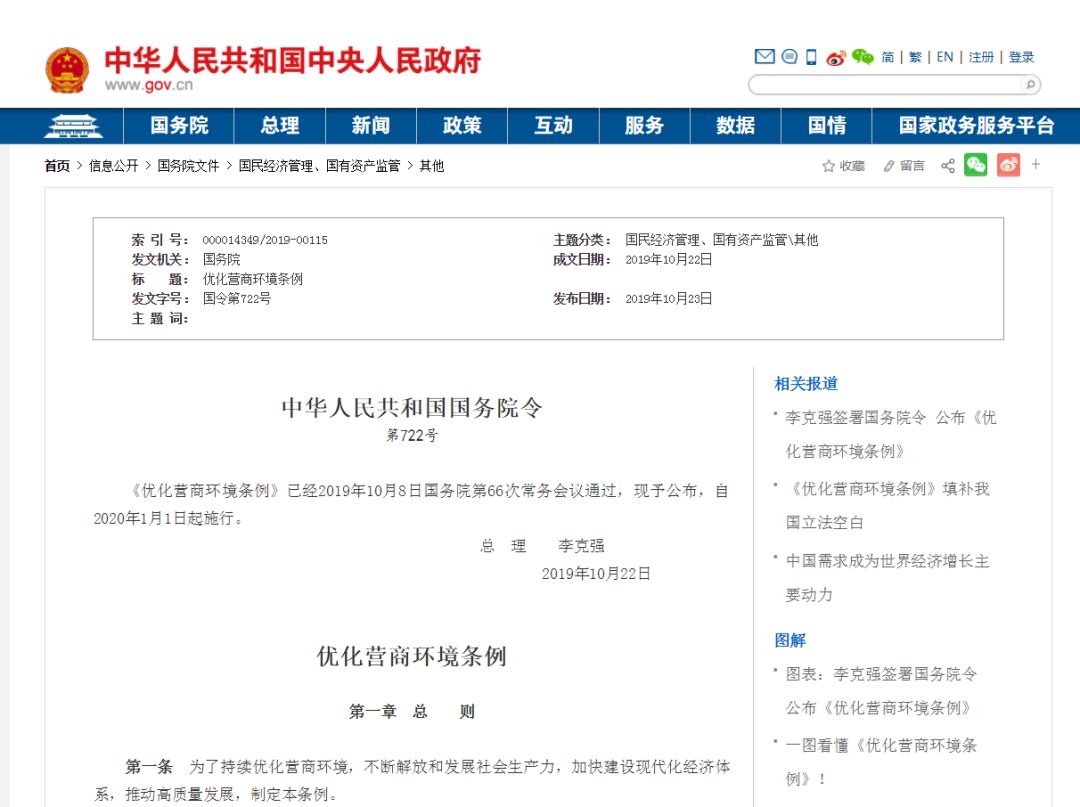Click the 登录 login link

(1021, 57)
